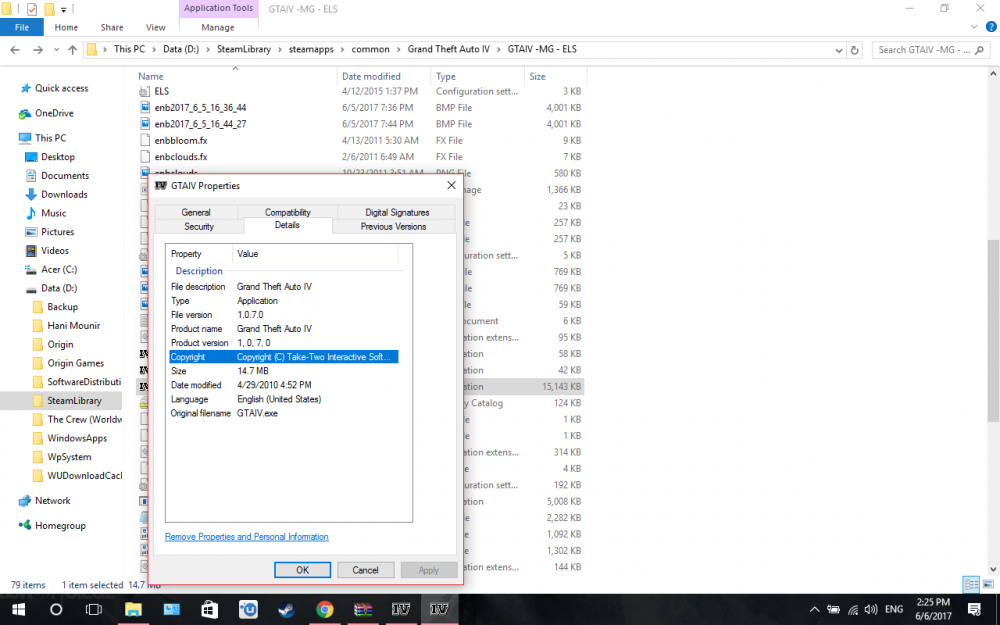Open WinRAR from the taskbar
1000x625 pixels.
pos(362,610)
